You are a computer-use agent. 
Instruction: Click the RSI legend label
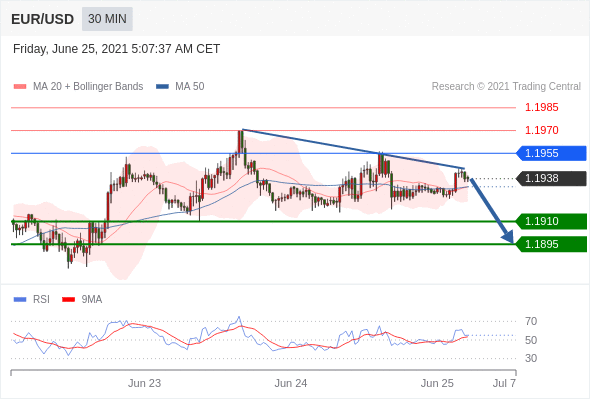pyautogui.click(x=41, y=300)
